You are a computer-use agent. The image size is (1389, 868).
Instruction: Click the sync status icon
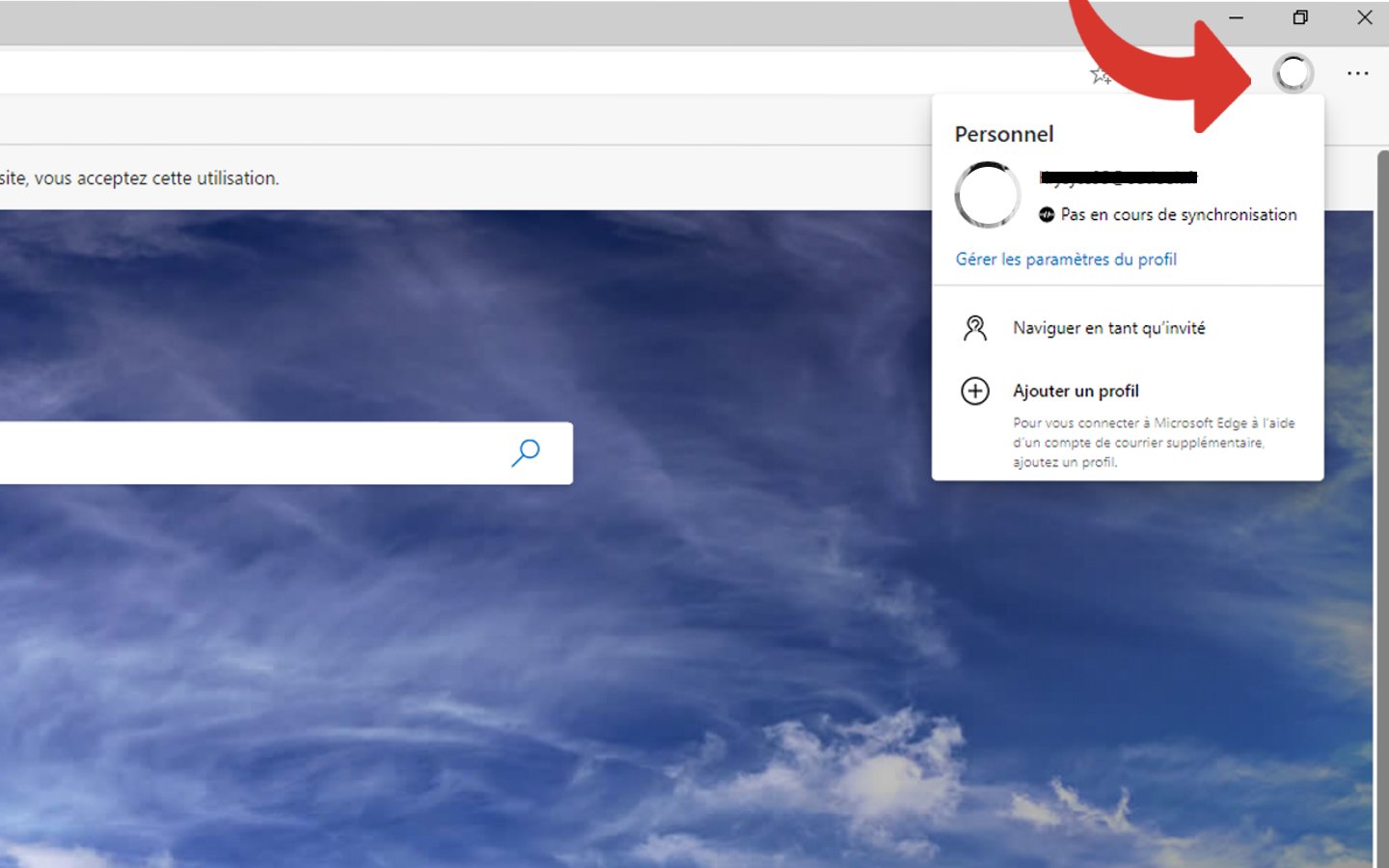1047,215
